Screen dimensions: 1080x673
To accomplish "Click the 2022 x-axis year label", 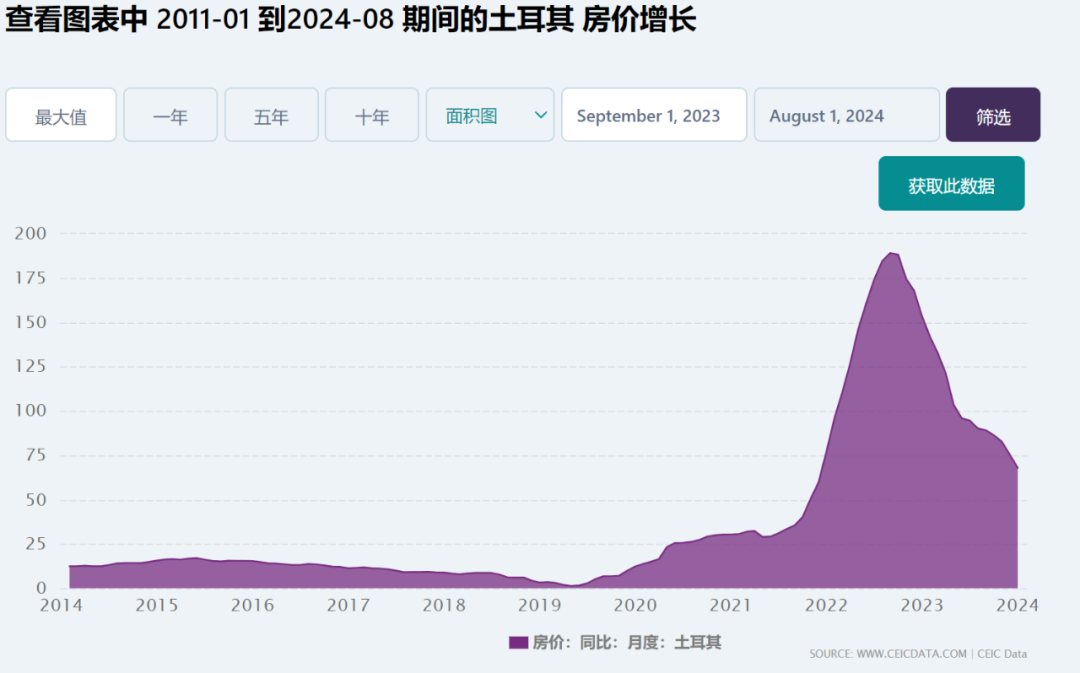I will (x=826, y=605).
